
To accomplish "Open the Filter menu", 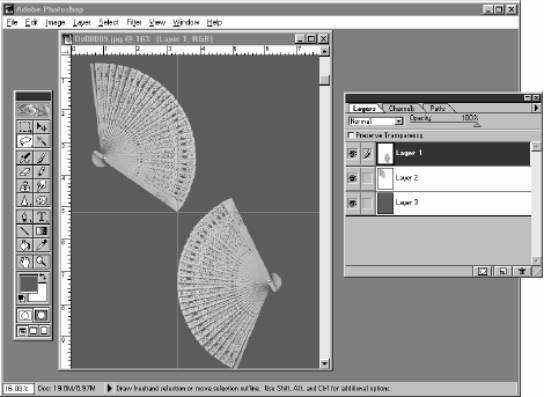I will point(134,23).
